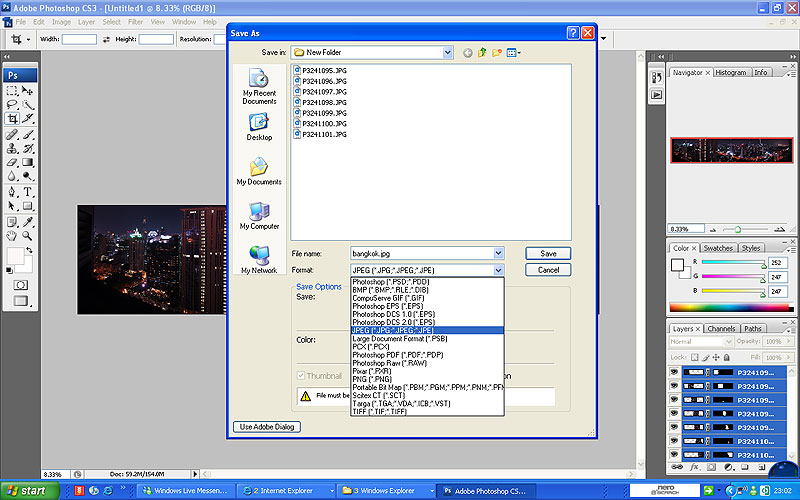Viewport: 800px width, 500px height.
Task: Open the History panel from the dock
Action: pyautogui.click(x=657, y=78)
